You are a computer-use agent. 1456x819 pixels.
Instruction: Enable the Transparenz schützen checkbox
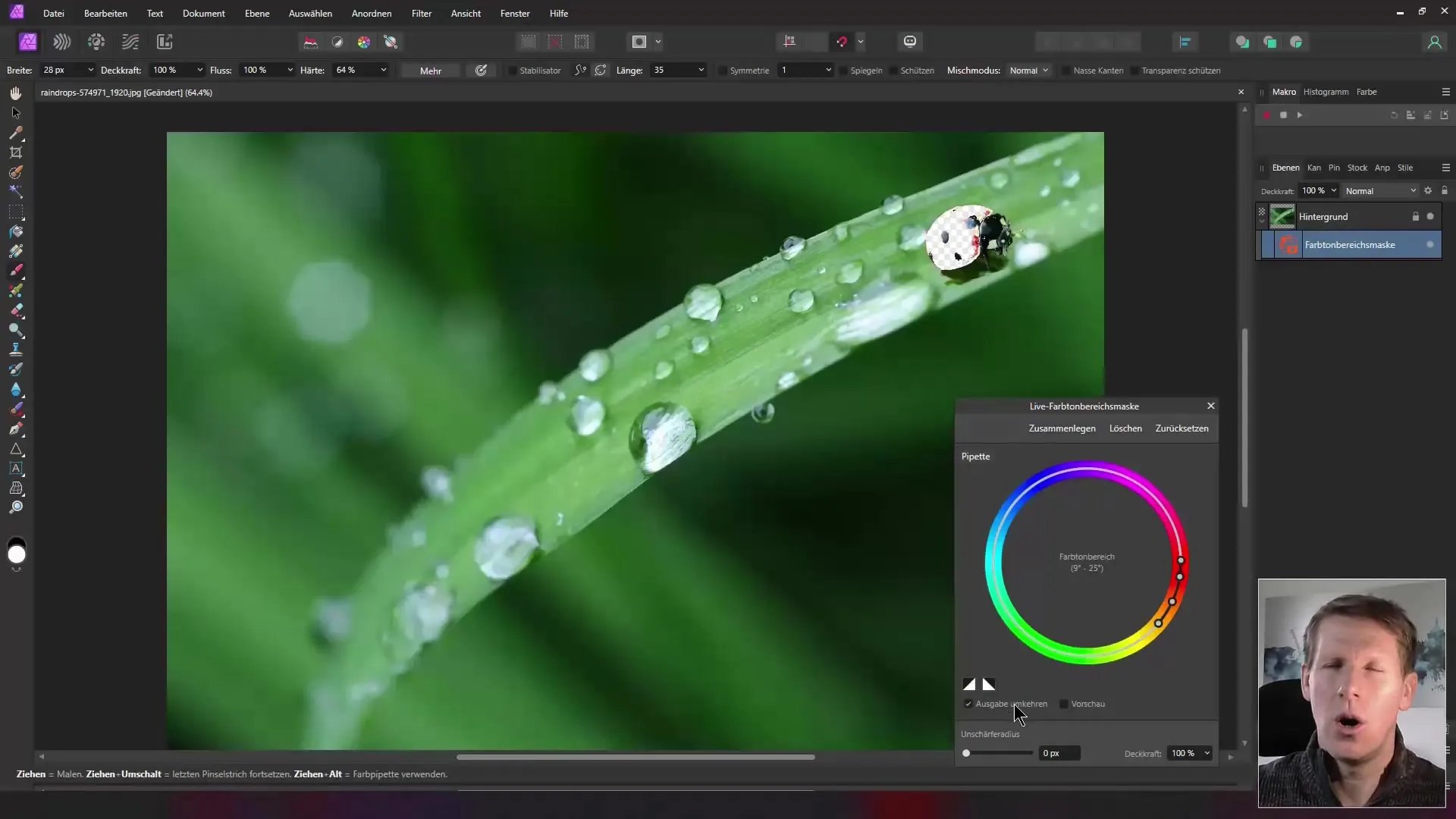pos(1134,71)
